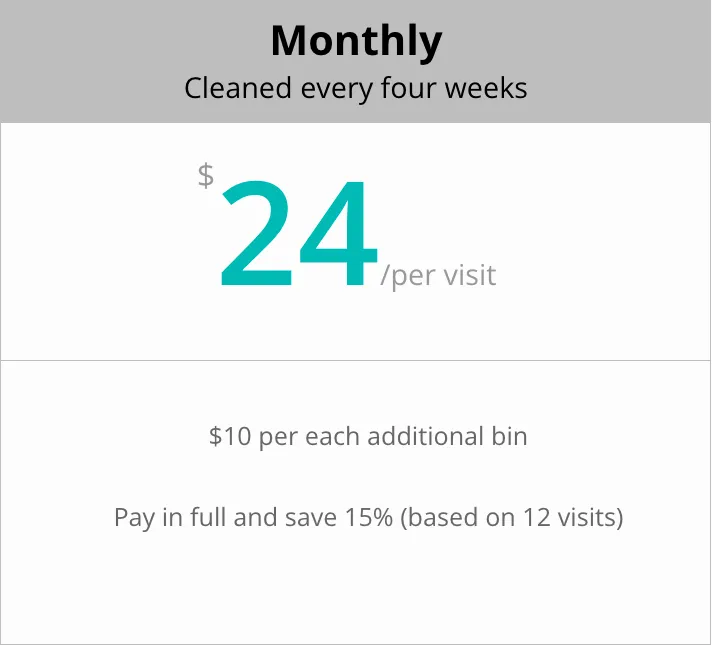The width and height of the screenshot is (712, 646).
Task: Click the word 'bin' in details
Action: click(x=509, y=436)
